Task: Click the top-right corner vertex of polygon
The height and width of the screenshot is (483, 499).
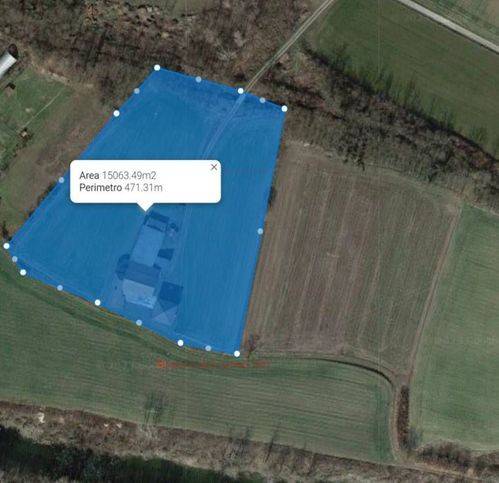Action: [284, 108]
